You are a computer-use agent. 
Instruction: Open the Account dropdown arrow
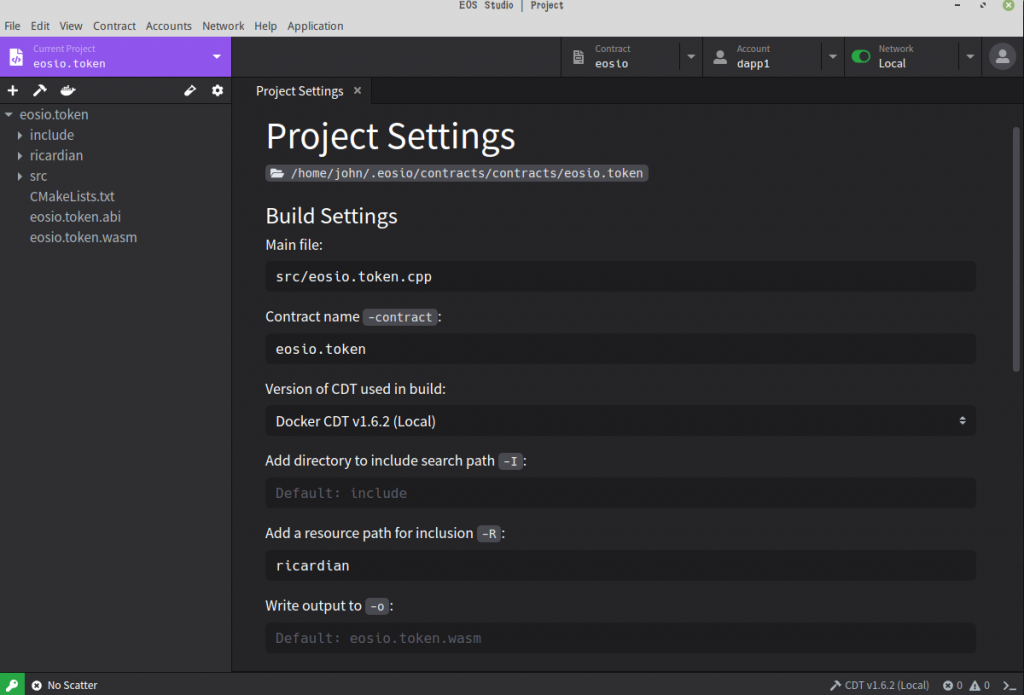(833, 57)
